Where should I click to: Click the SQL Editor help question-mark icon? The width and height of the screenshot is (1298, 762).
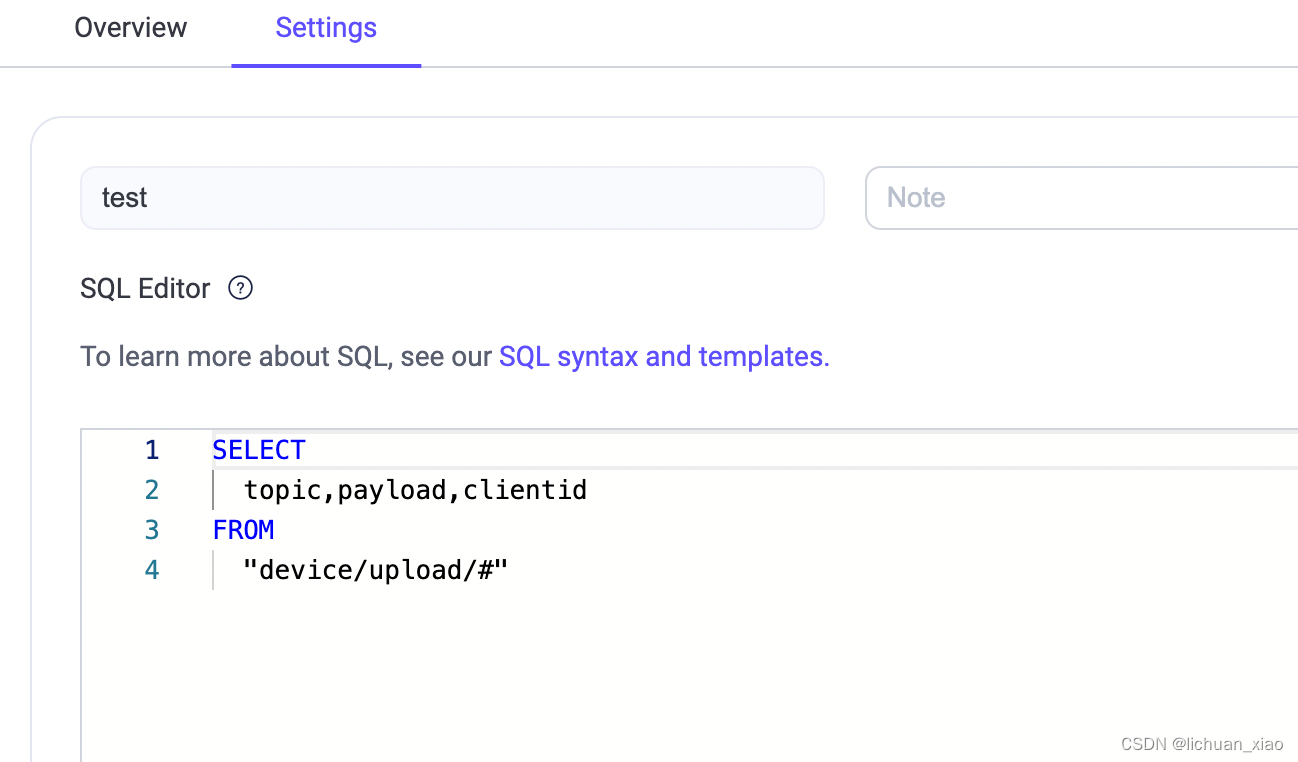coord(241,289)
